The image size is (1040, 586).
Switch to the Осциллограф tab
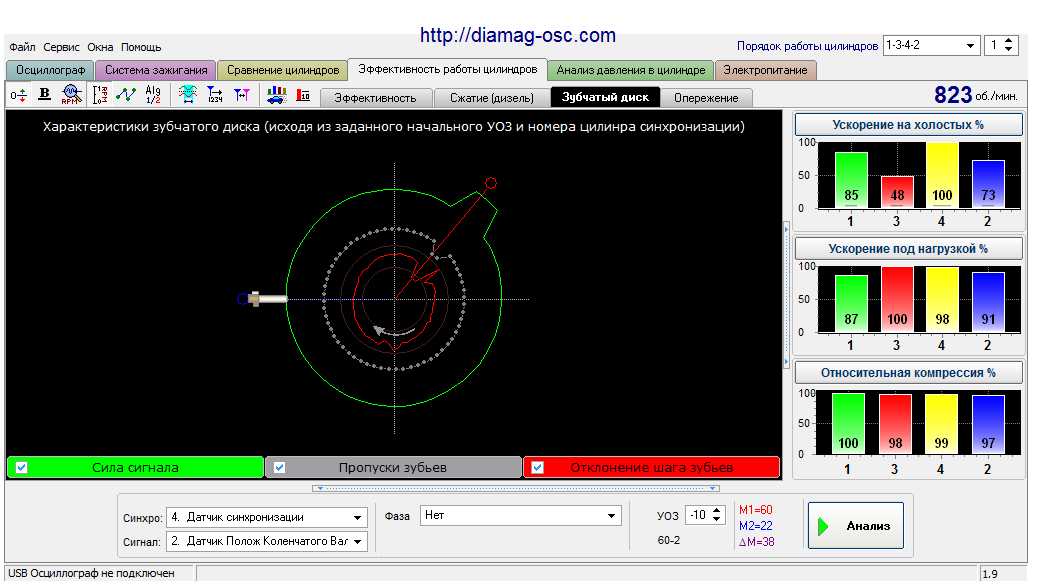(50, 70)
